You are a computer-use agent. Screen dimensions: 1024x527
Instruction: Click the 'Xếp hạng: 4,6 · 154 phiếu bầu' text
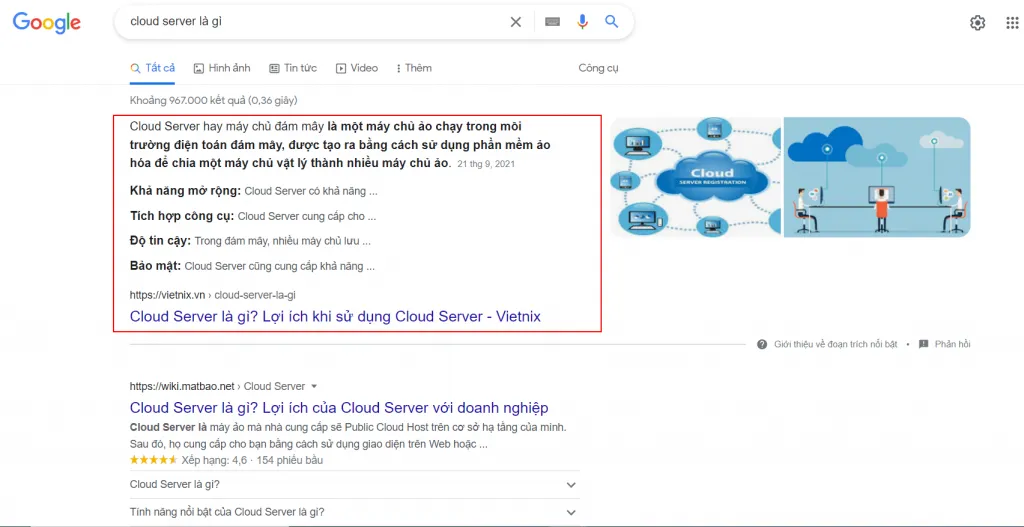point(252,460)
